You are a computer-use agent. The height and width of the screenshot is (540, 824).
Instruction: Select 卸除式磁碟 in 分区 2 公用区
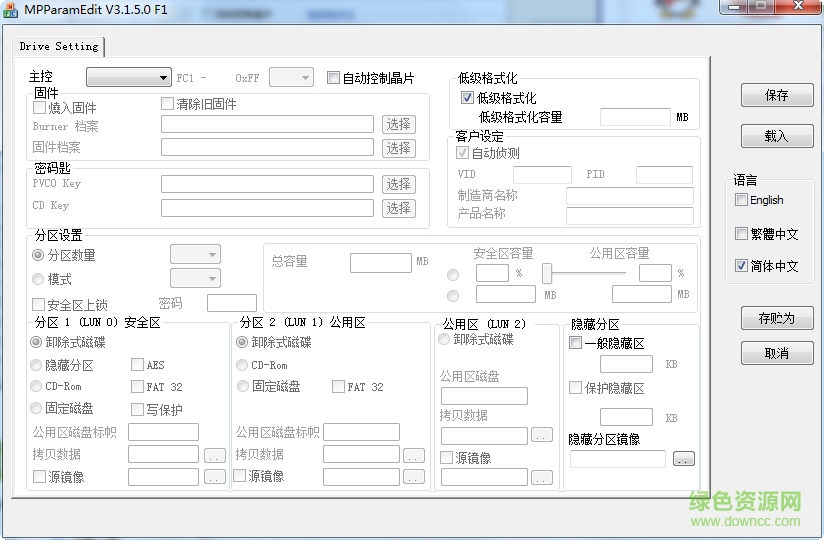pyautogui.click(x=242, y=342)
